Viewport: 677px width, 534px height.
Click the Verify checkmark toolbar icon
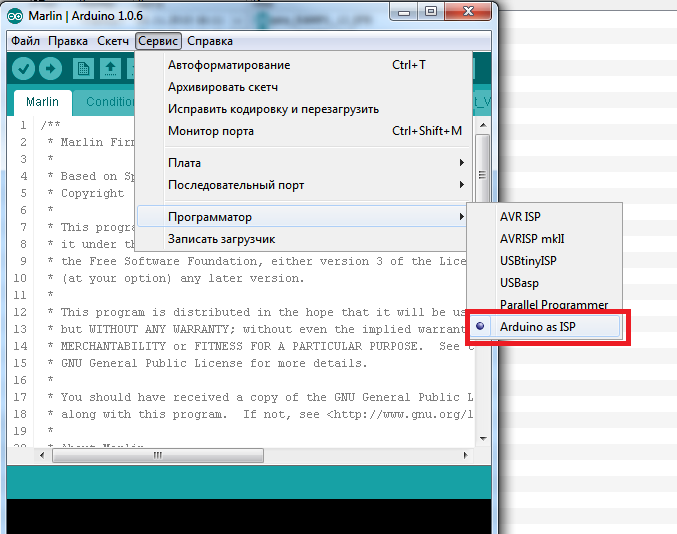point(23,69)
